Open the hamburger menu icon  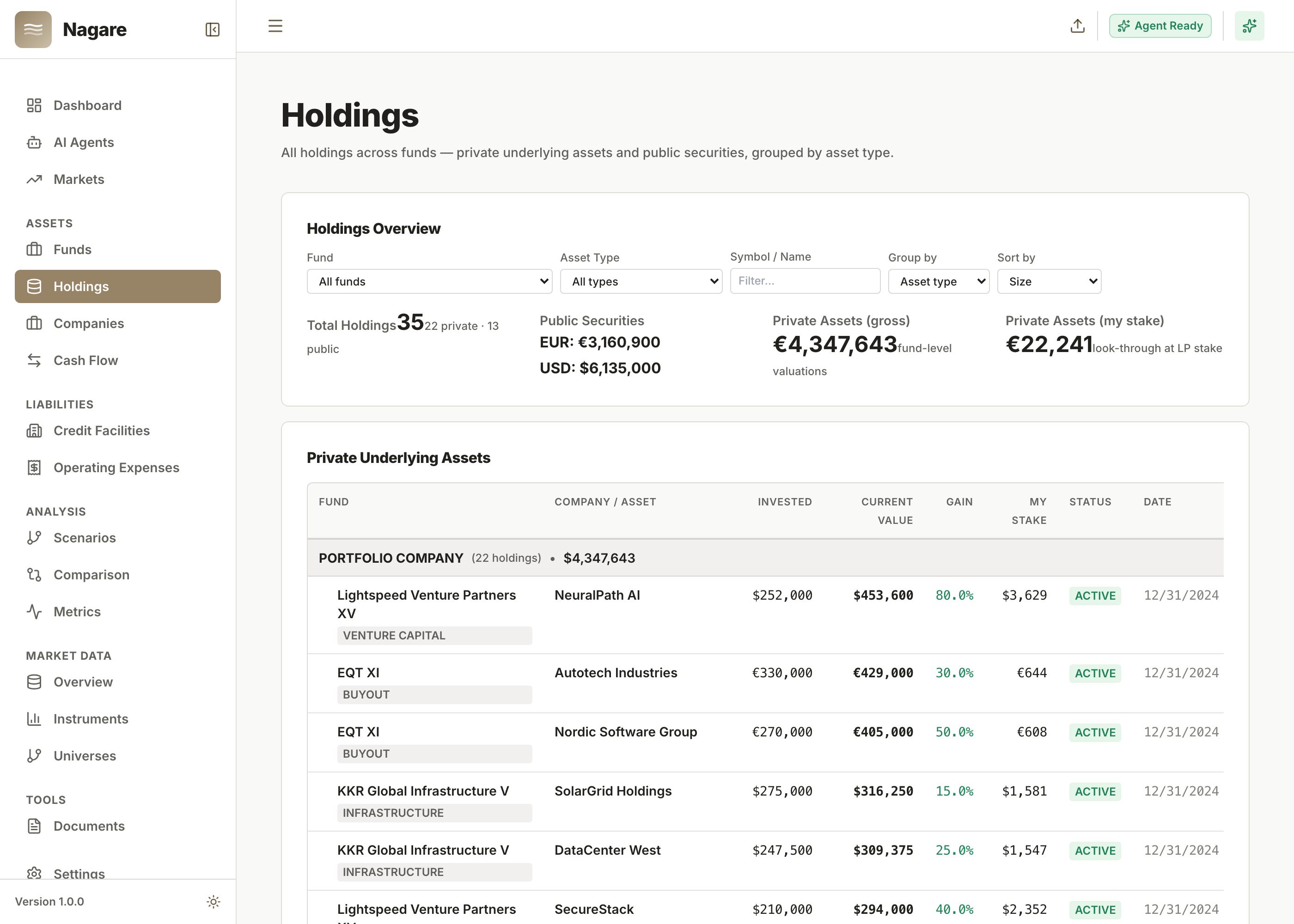[x=275, y=26]
